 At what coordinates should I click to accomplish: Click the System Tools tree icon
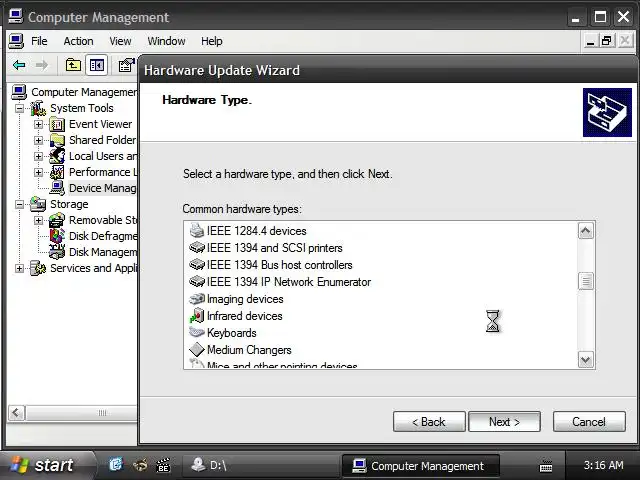(x=38, y=108)
